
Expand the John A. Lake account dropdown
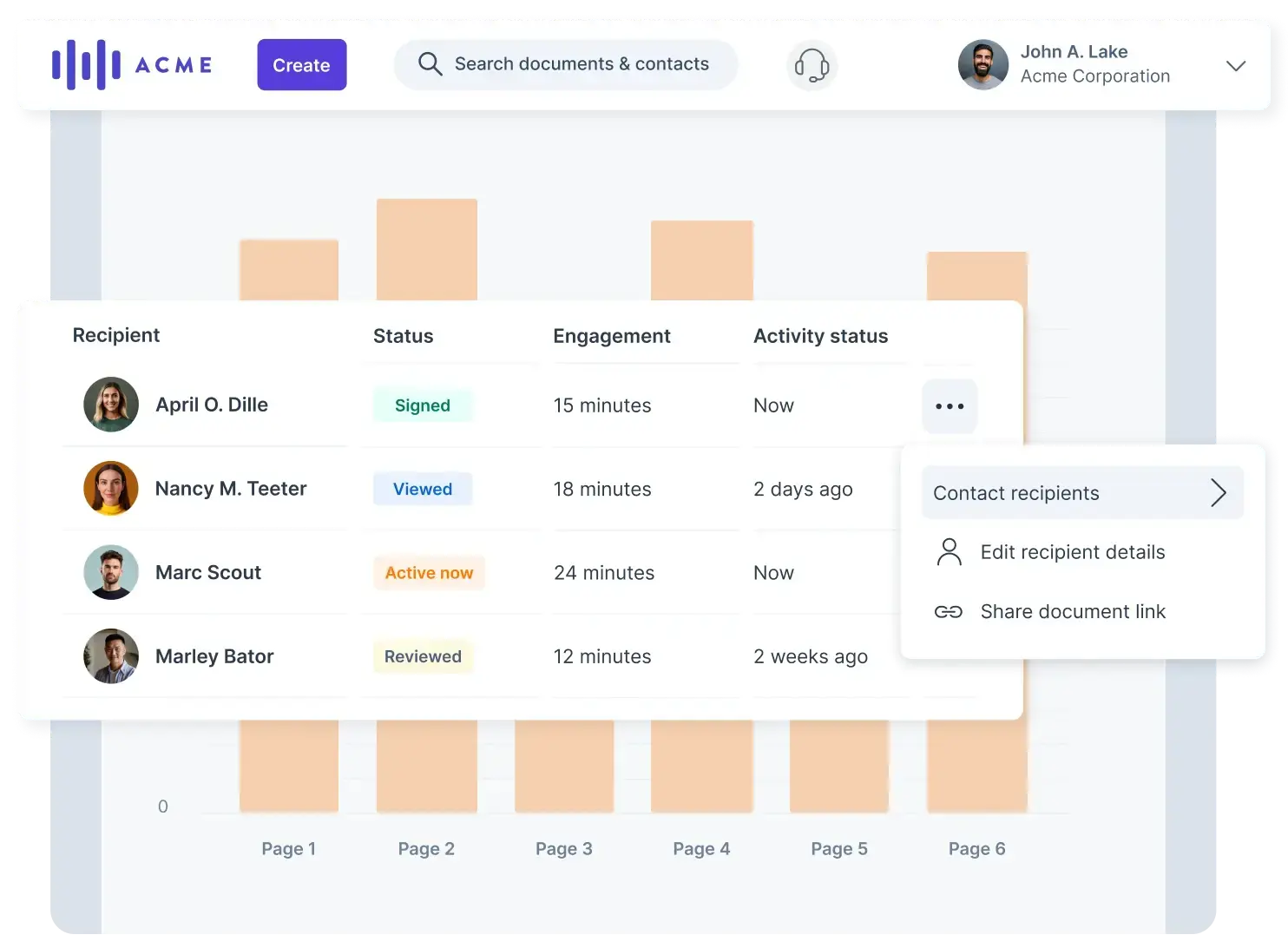[x=1235, y=66]
